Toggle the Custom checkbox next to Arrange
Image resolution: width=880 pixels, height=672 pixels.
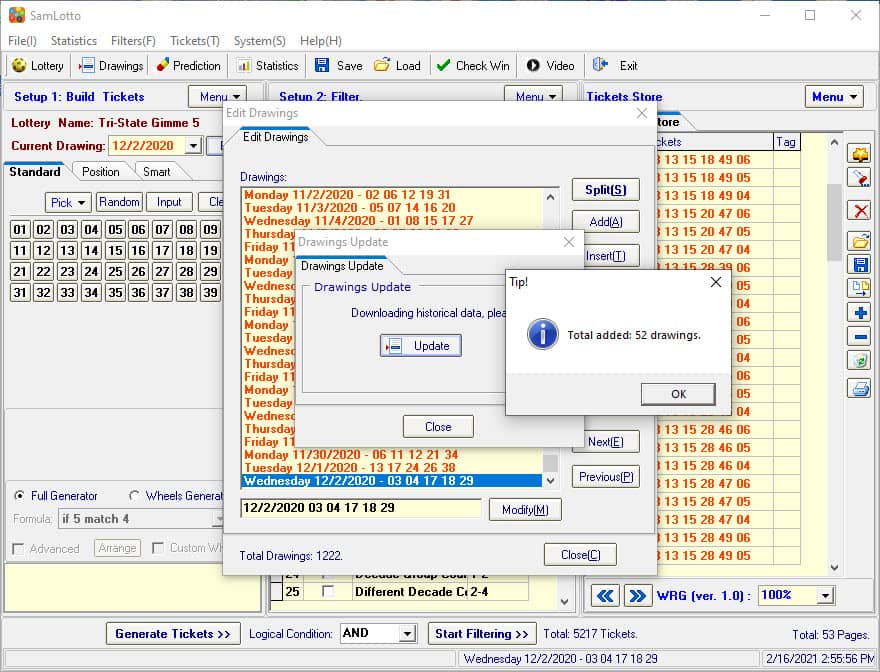coord(158,547)
